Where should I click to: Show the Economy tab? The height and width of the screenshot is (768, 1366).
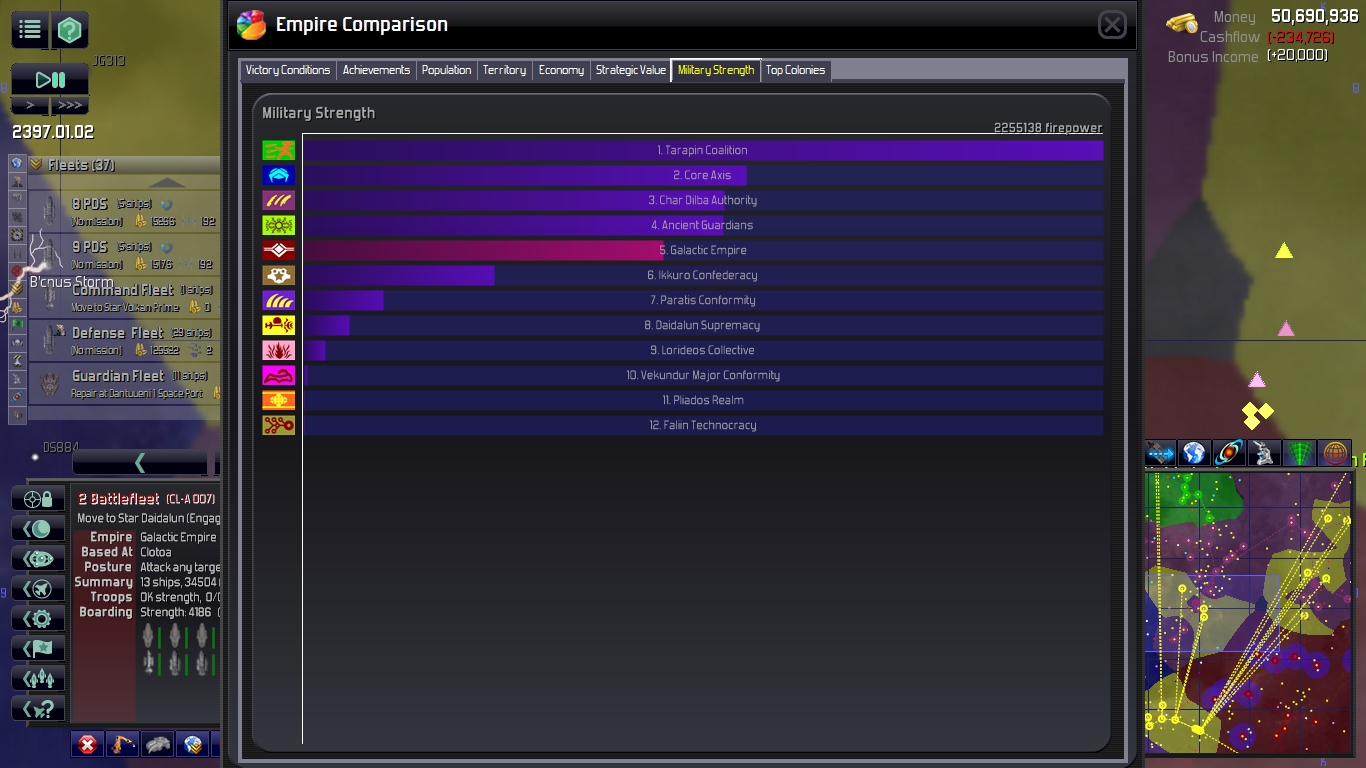pos(561,70)
